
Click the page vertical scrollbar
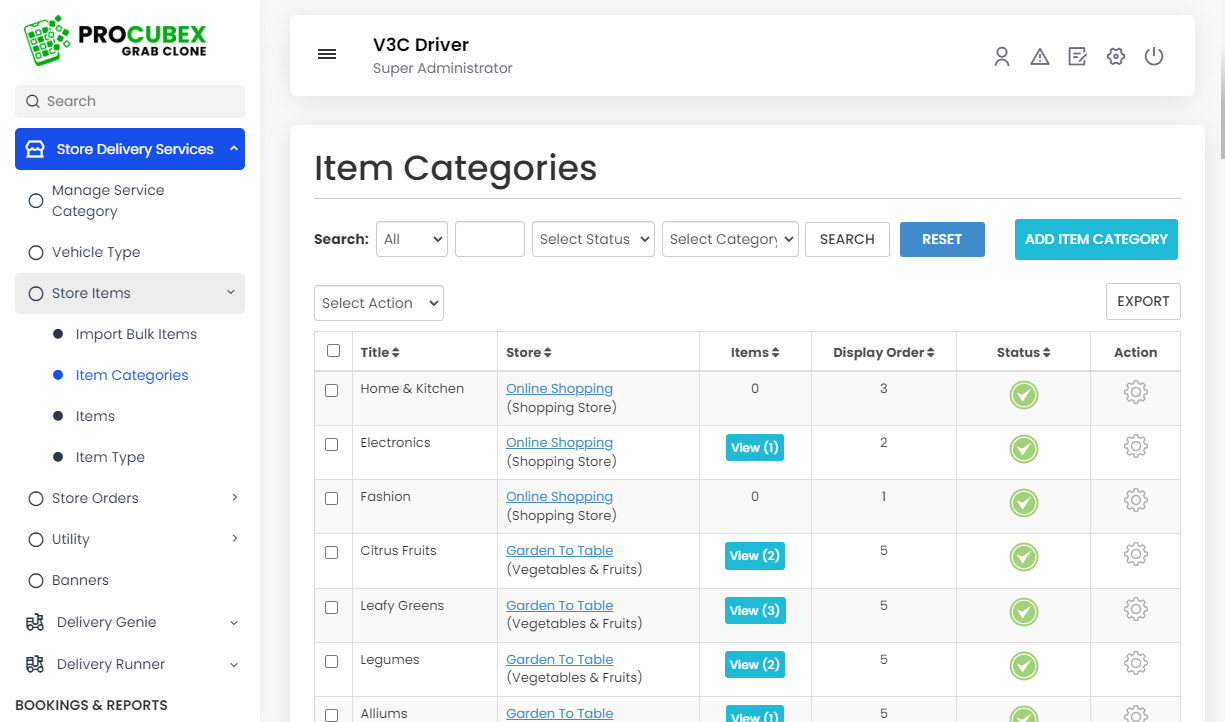coord(1220,80)
